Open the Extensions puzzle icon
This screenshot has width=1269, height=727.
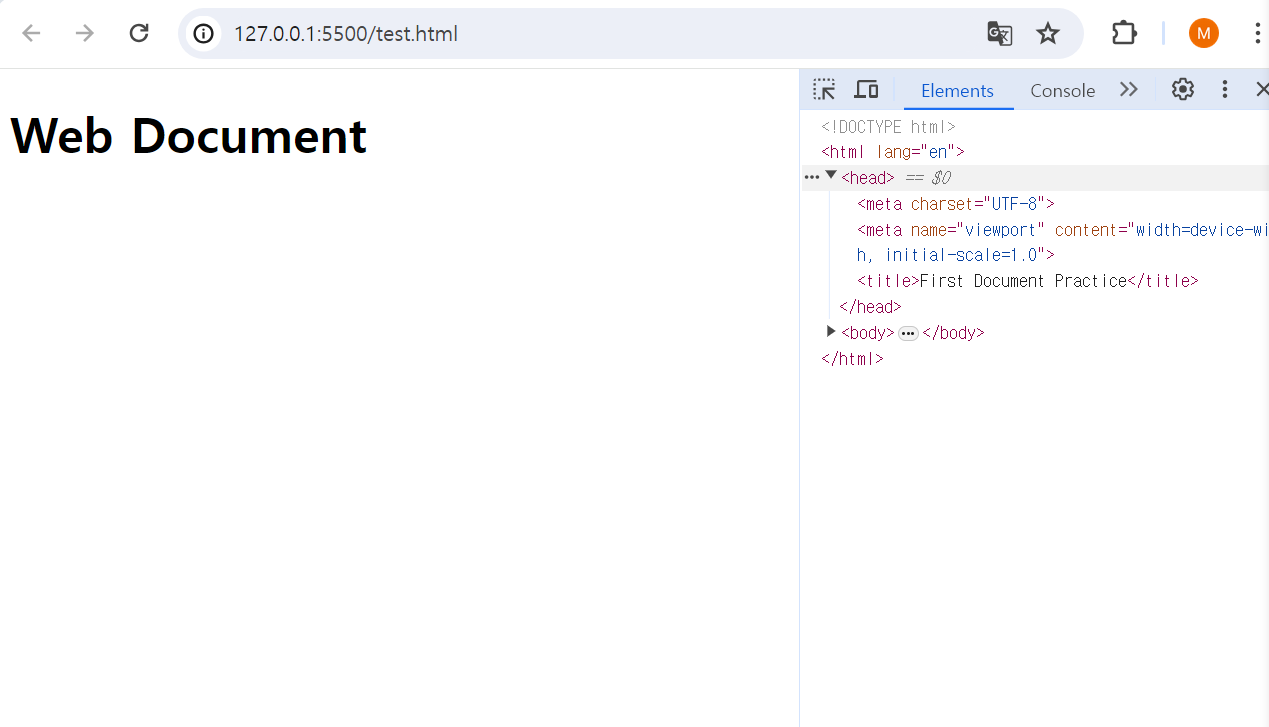click(x=1124, y=34)
